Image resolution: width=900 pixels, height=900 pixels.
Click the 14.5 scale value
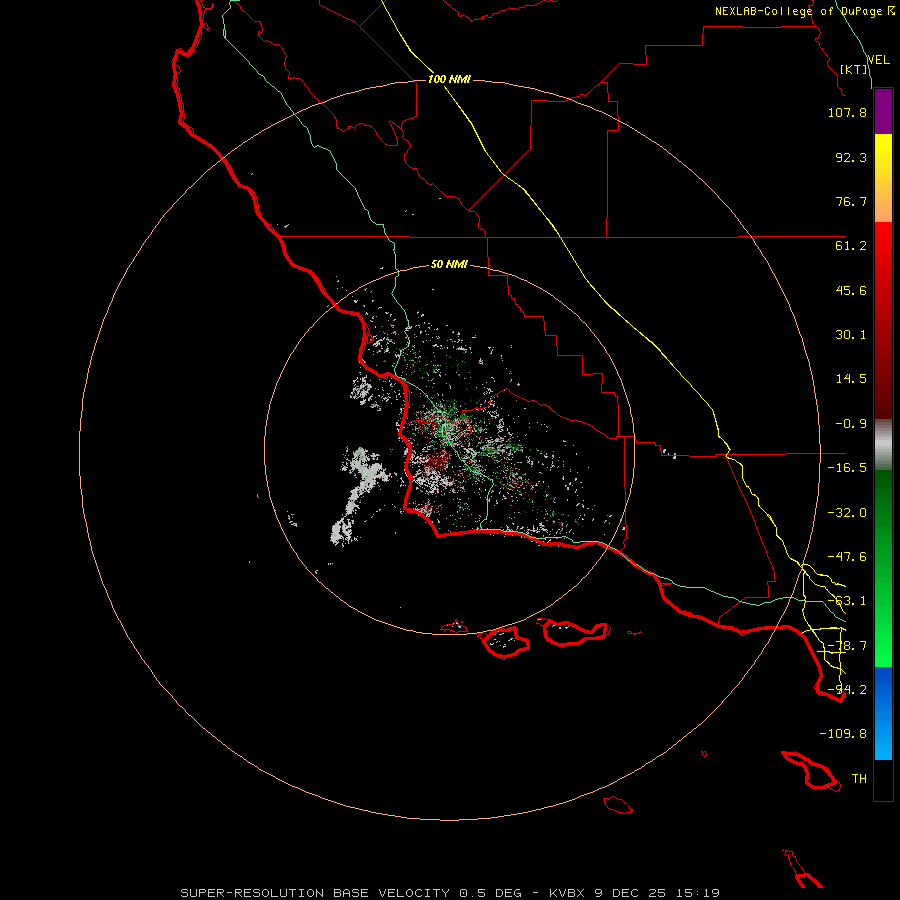(x=851, y=379)
